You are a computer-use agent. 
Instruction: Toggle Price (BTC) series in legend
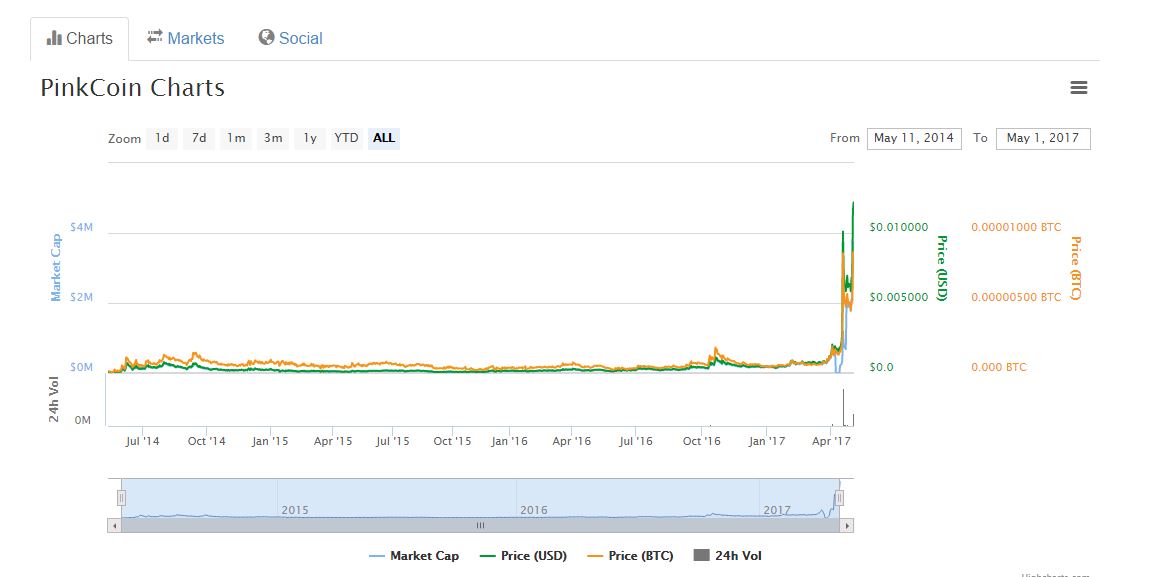(x=631, y=556)
